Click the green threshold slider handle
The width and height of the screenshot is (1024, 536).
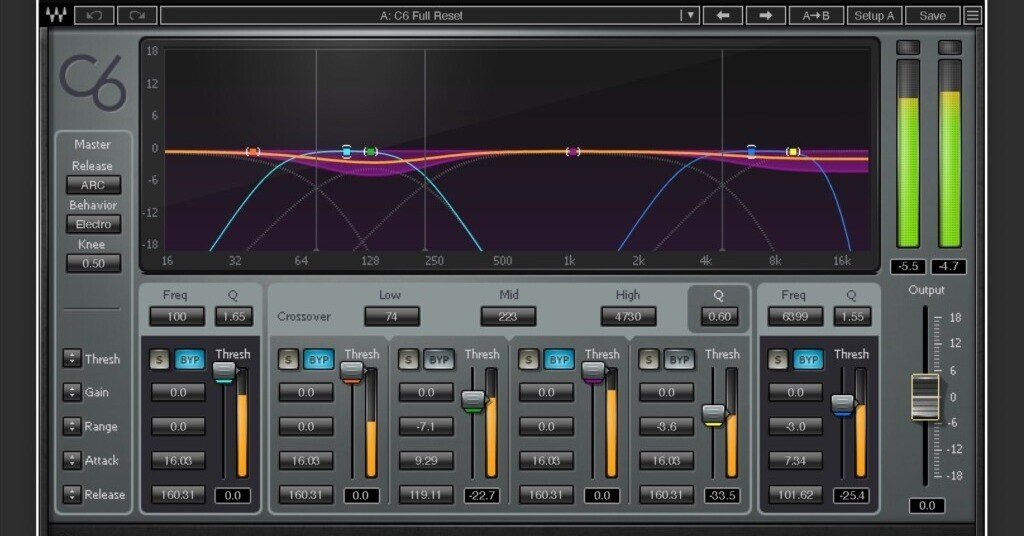(473, 401)
